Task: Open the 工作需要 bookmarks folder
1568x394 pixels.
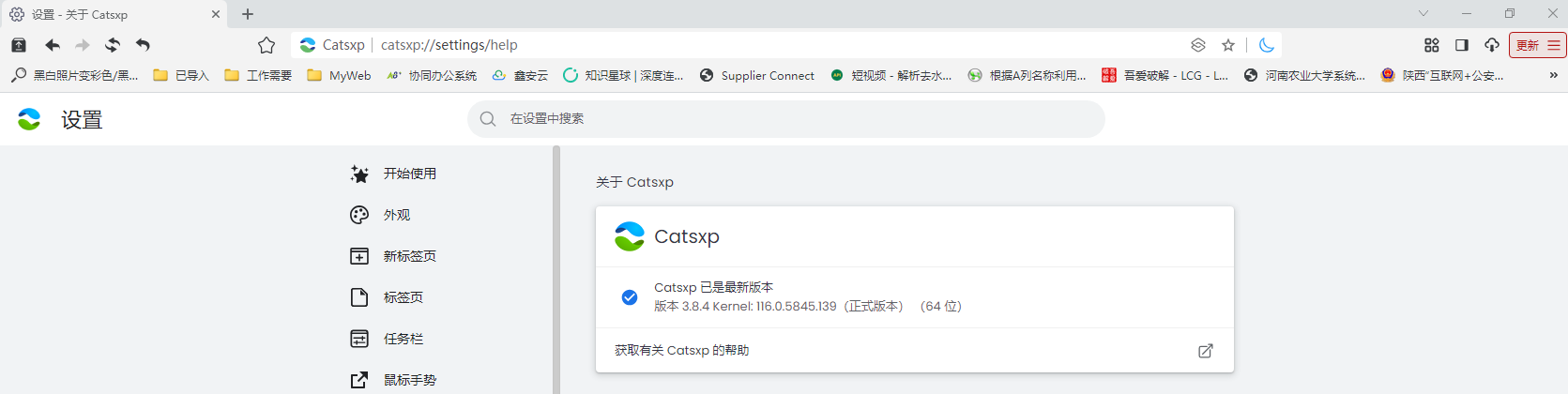Action: pyautogui.click(x=258, y=75)
